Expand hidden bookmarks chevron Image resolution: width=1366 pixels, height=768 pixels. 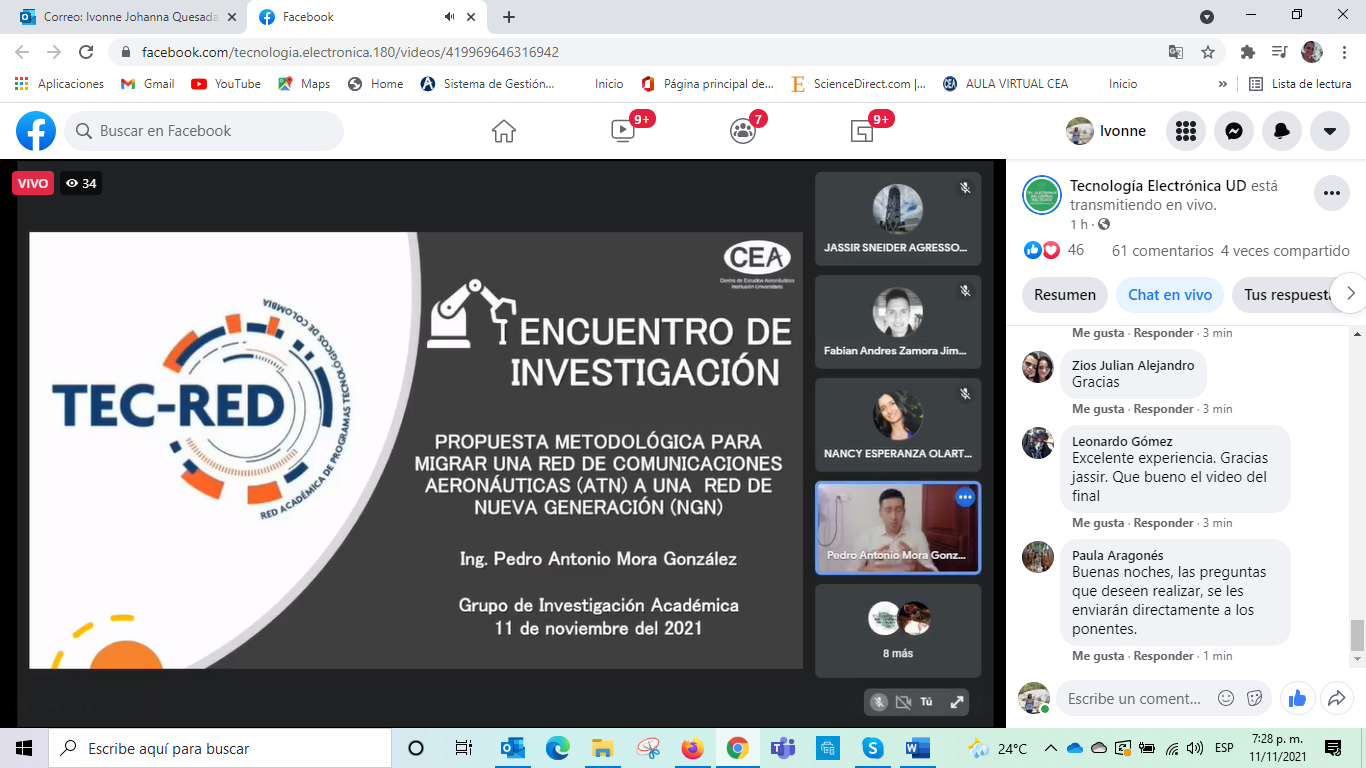1222,84
